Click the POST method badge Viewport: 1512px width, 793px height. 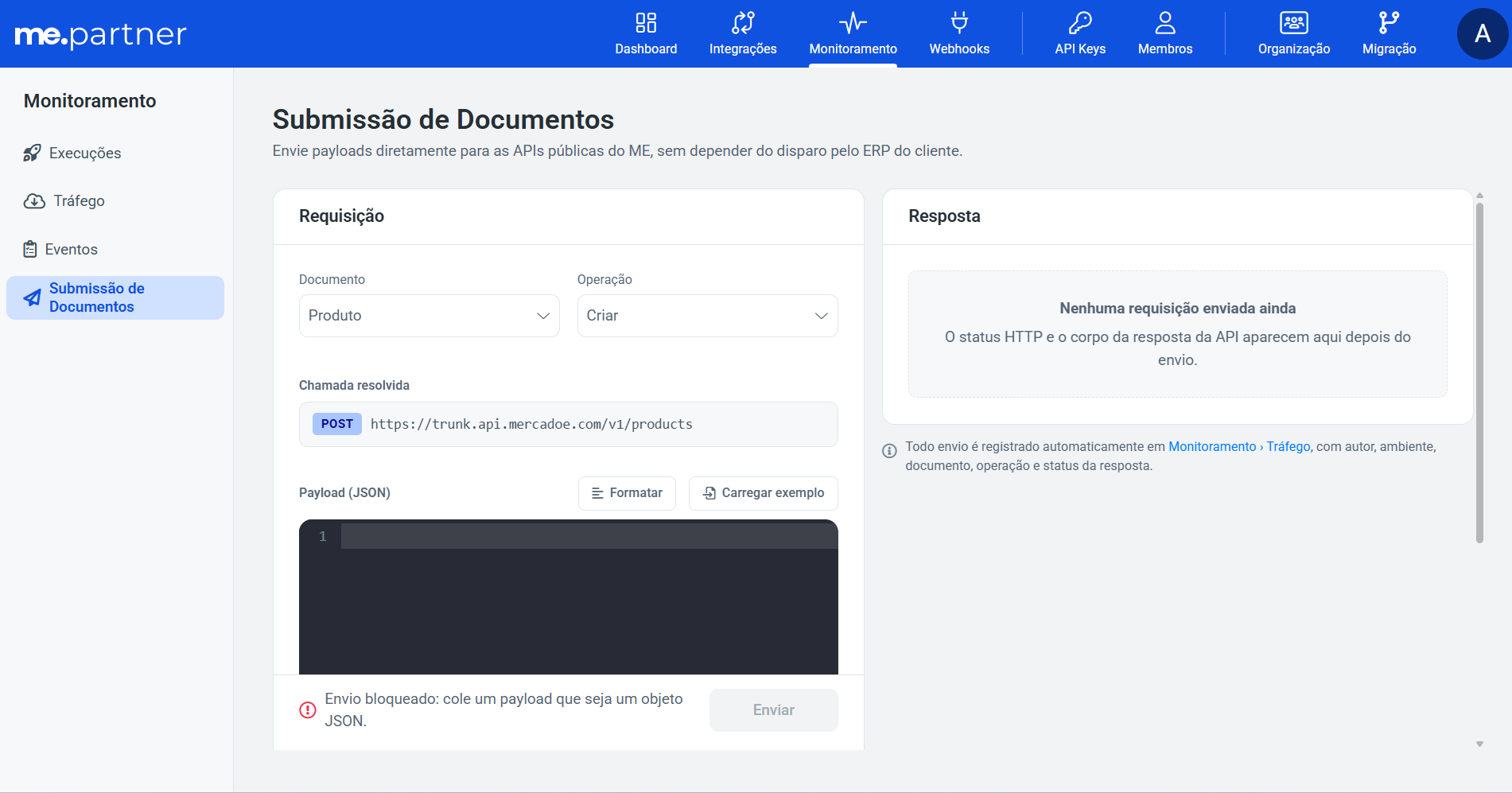pyautogui.click(x=337, y=424)
